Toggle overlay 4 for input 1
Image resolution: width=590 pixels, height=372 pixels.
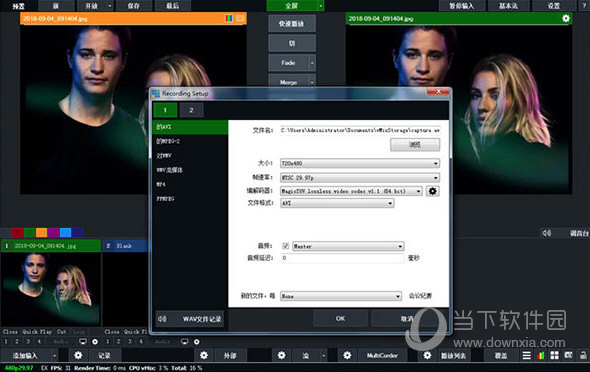pos(39,342)
